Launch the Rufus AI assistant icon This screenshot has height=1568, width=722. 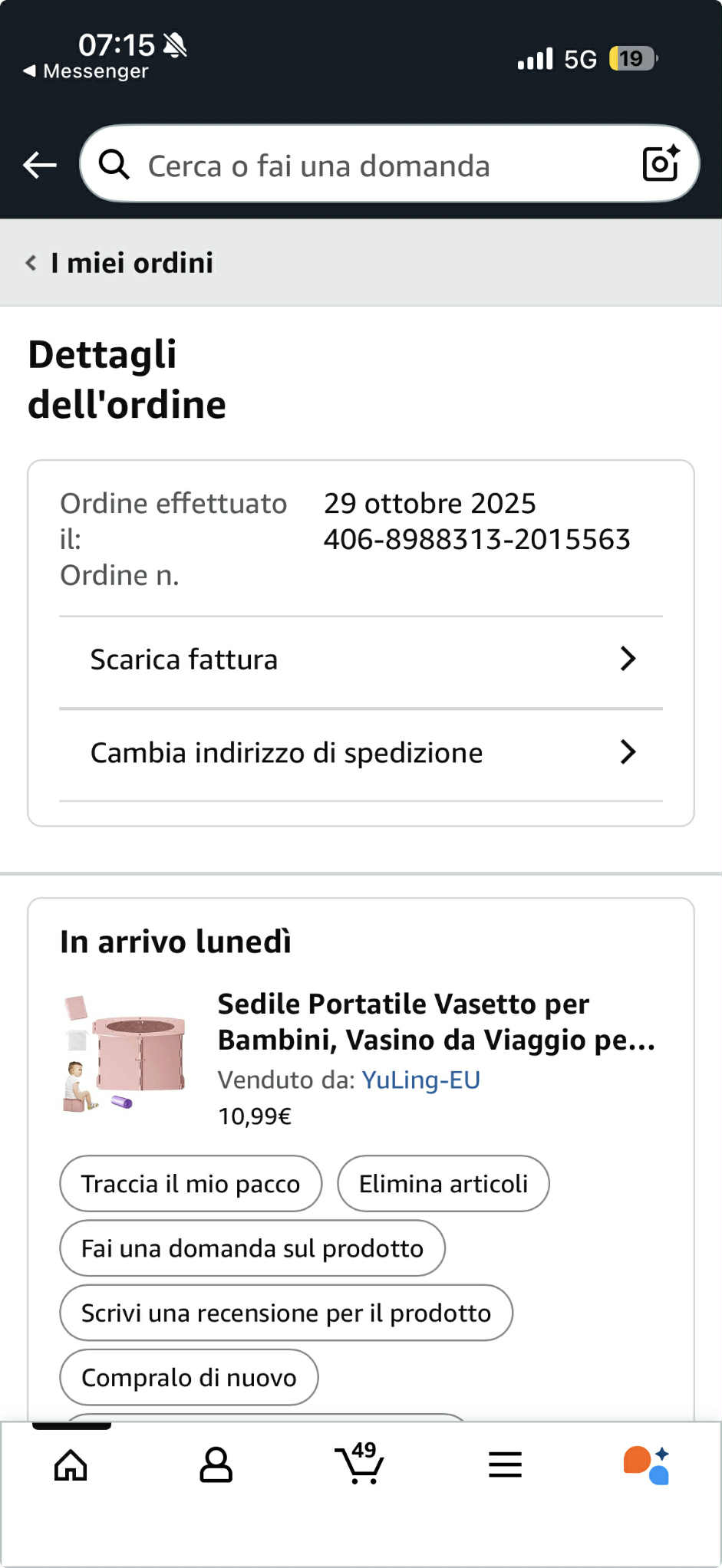tap(646, 1465)
